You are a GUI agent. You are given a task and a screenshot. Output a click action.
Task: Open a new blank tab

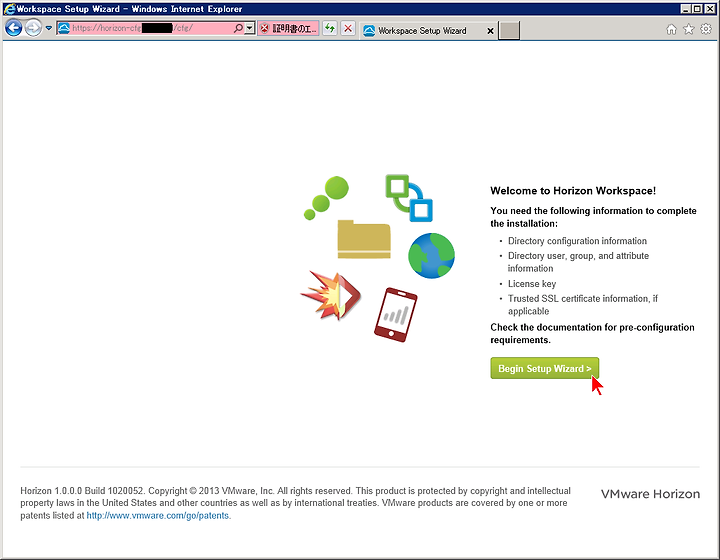point(509,30)
